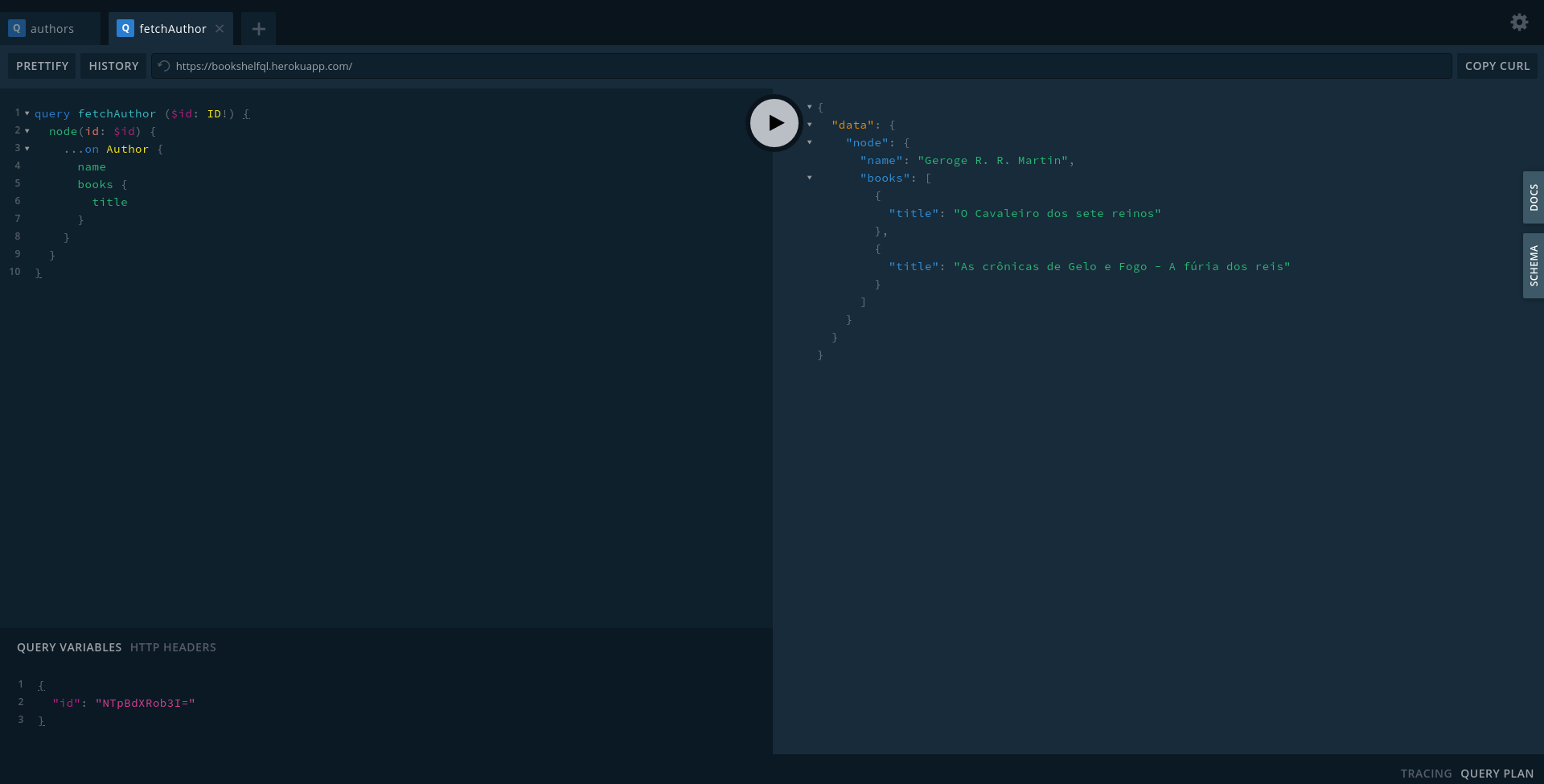1544x784 pixels.
Task: Open the DOCS sidebar panel
Action: coord(1534,197)
